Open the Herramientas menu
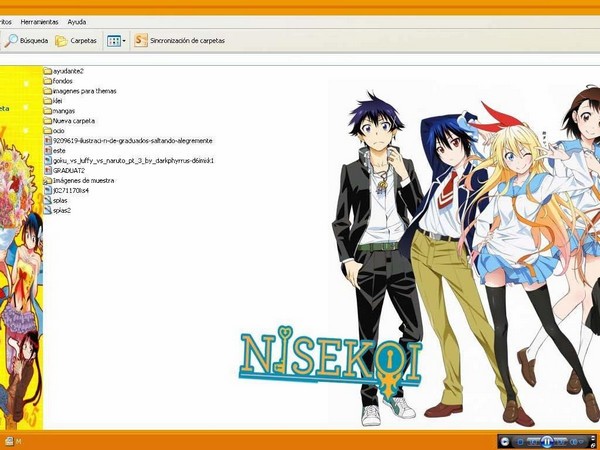Viewport: 600px width, 450px height. point(39,22)
